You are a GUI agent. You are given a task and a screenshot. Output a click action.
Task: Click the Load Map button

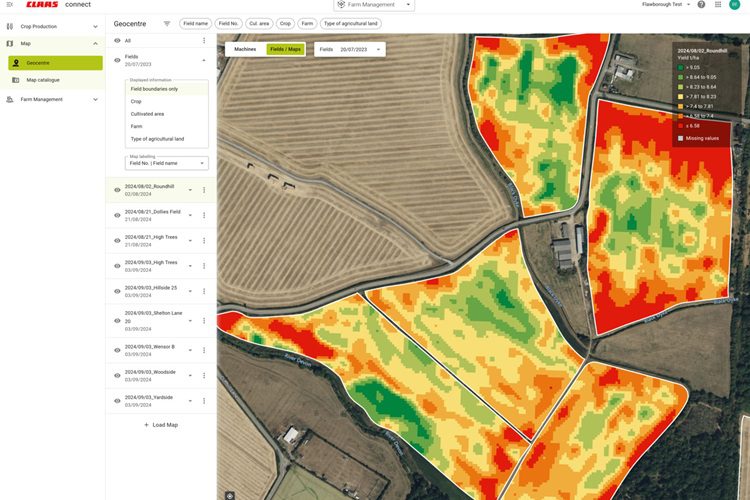(x=160, y=425)
